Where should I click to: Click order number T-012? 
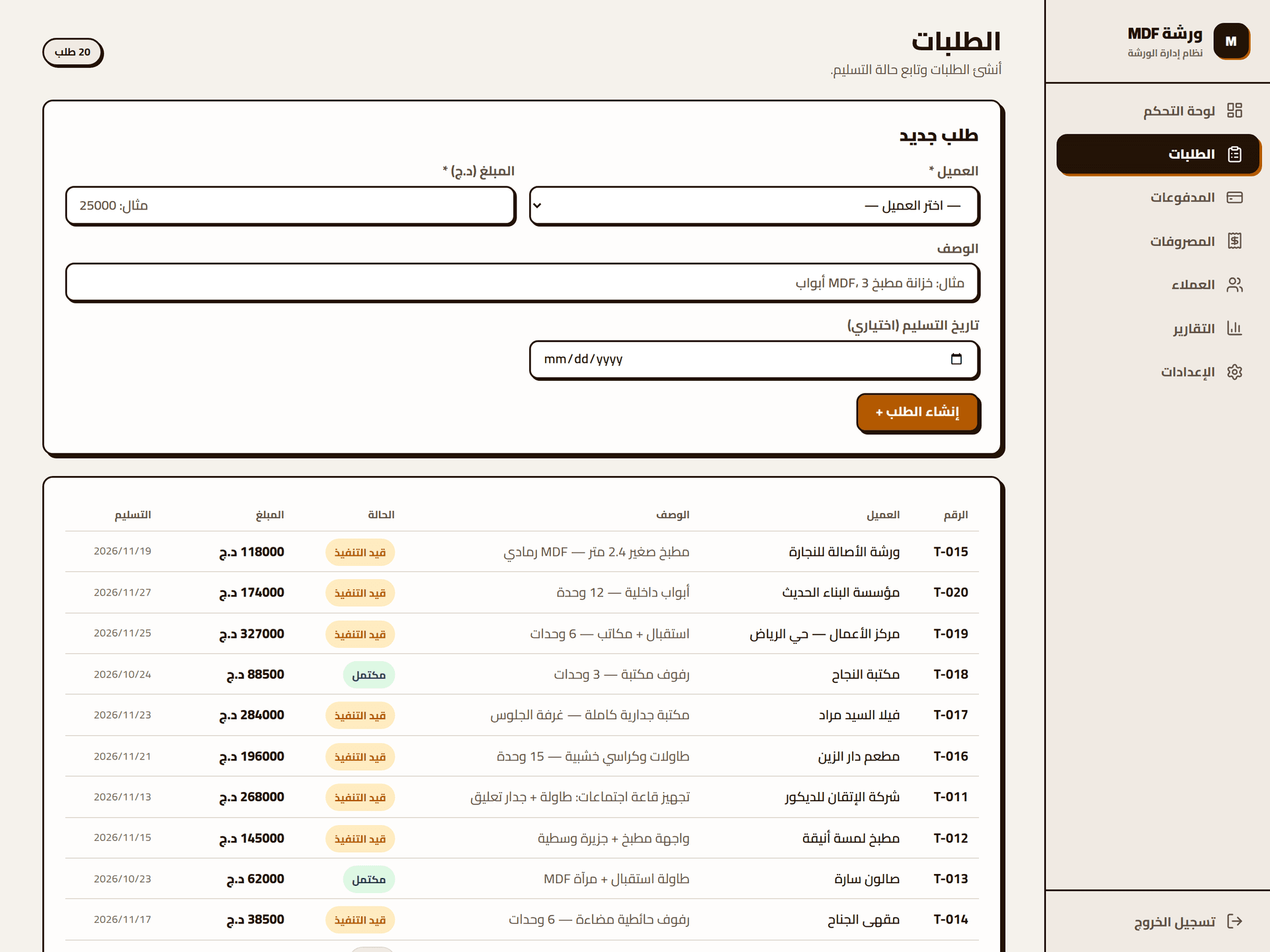coord(951,838)
